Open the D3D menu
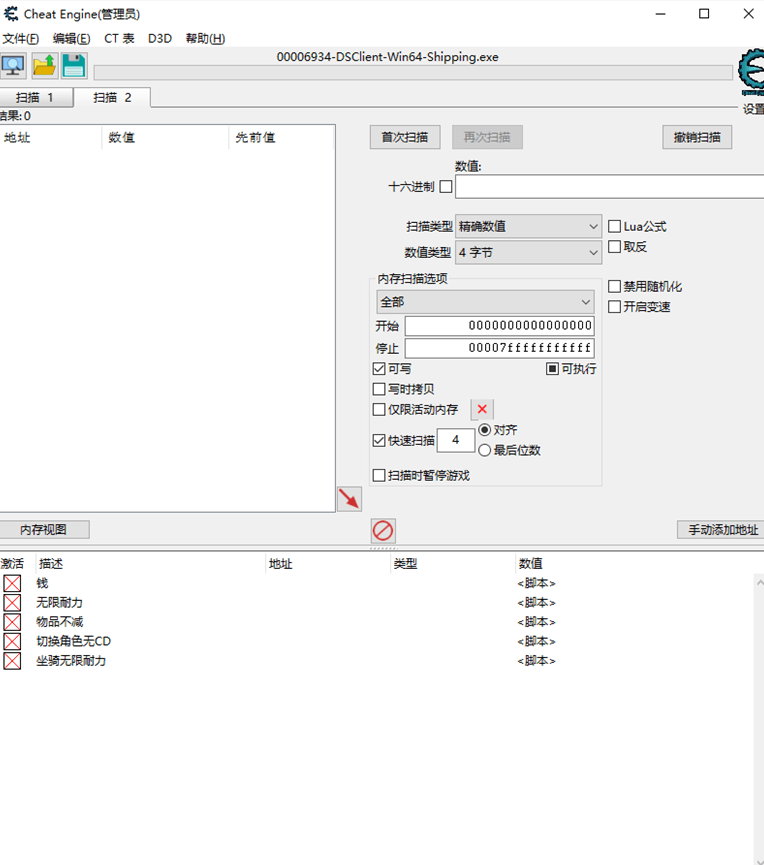 [x=160, y=39]
